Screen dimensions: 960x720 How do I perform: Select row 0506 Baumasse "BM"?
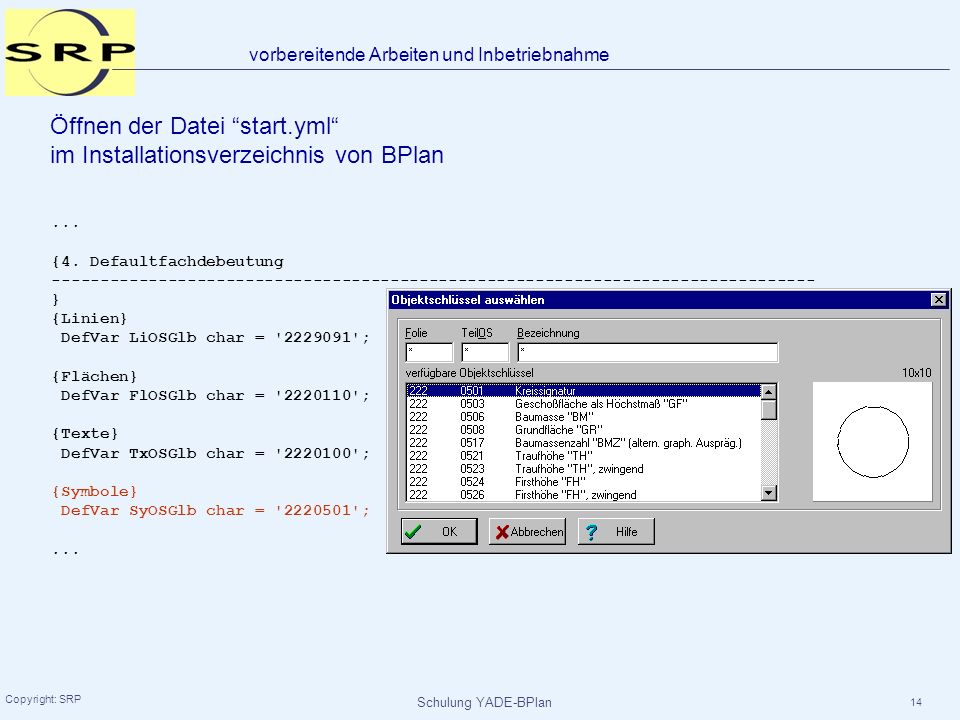pyautogui.click(x=583, y=417)
